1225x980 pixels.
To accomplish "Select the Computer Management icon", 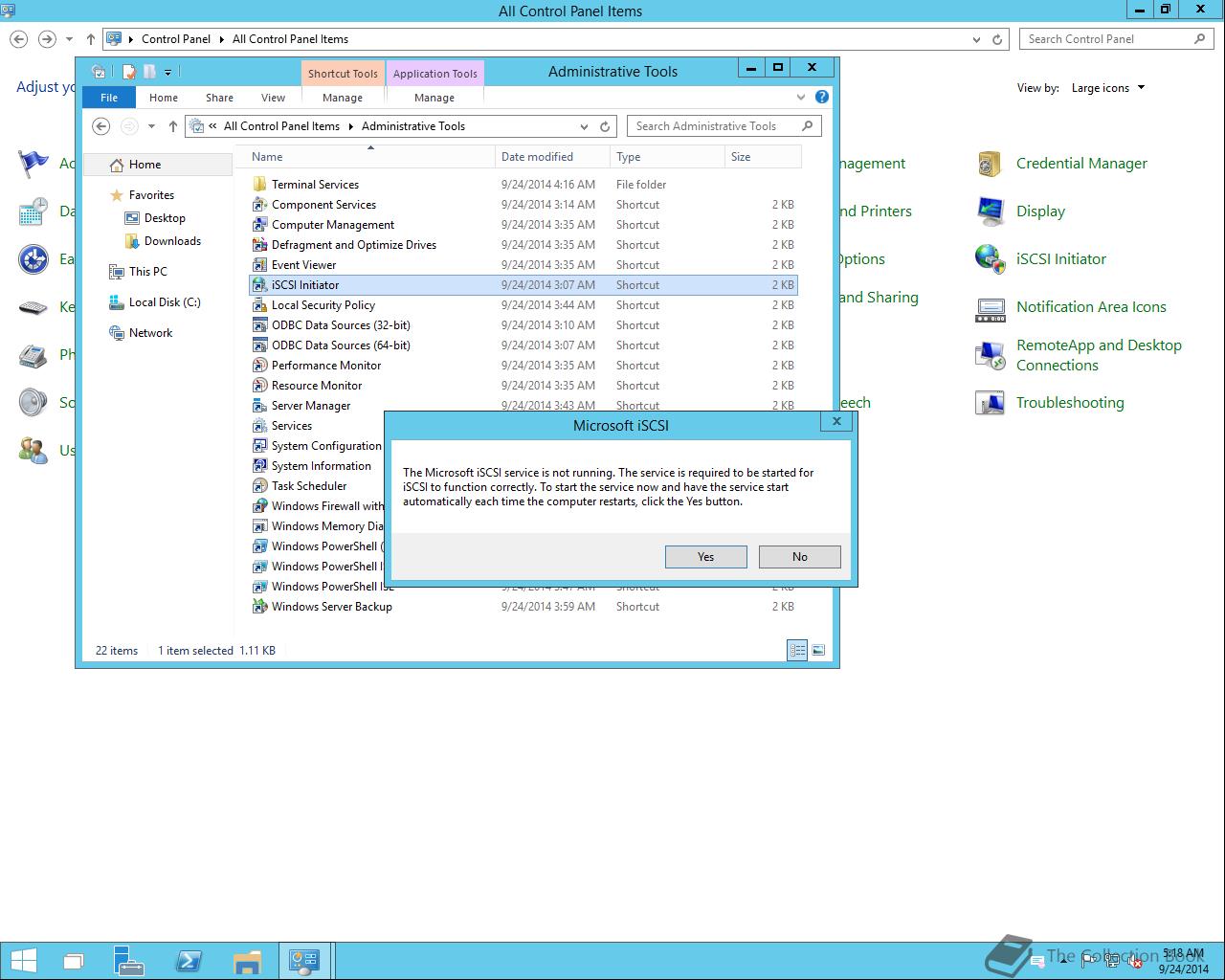I will click(259, 225).
